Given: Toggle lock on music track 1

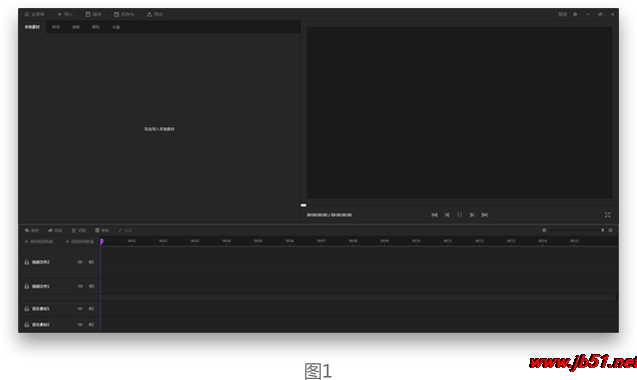Looking at the screenshot, I should coord(26,309).
